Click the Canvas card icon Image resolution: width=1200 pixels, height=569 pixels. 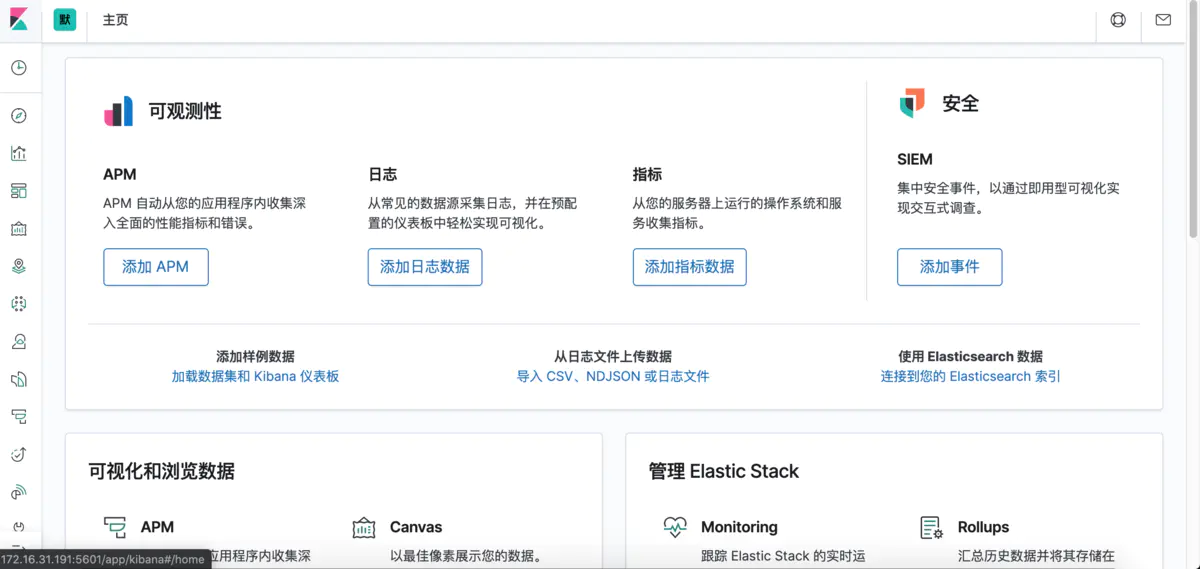[x=364, y=528]
